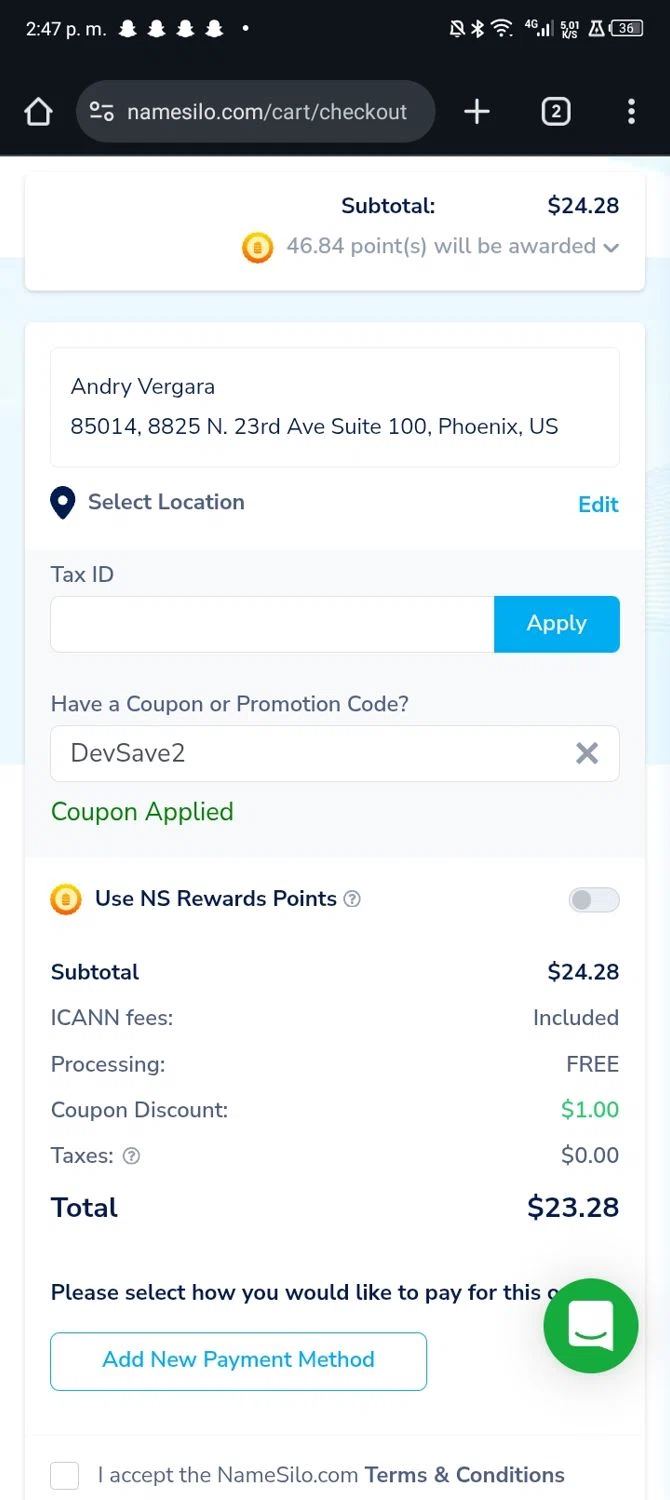Image resolution: width=670 pixels, height=1500 pixels.
Task: Enable Use NS Rewards Points switch
Action: 594,900
